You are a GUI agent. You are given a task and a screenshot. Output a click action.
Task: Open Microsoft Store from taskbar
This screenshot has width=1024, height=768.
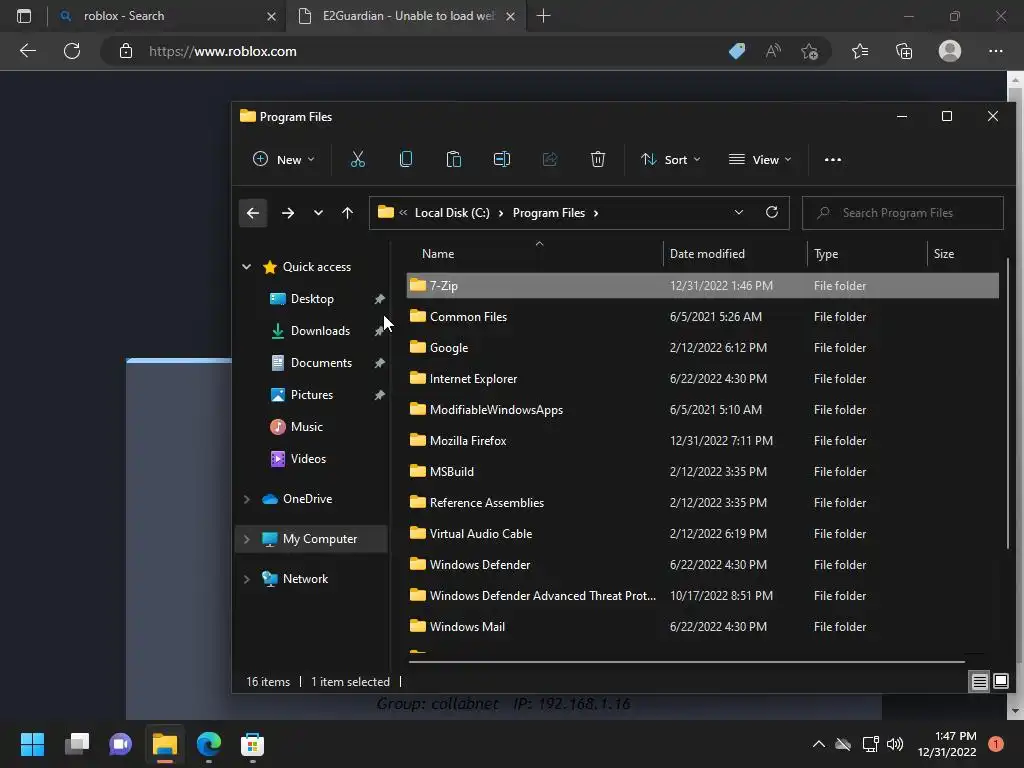252,744
